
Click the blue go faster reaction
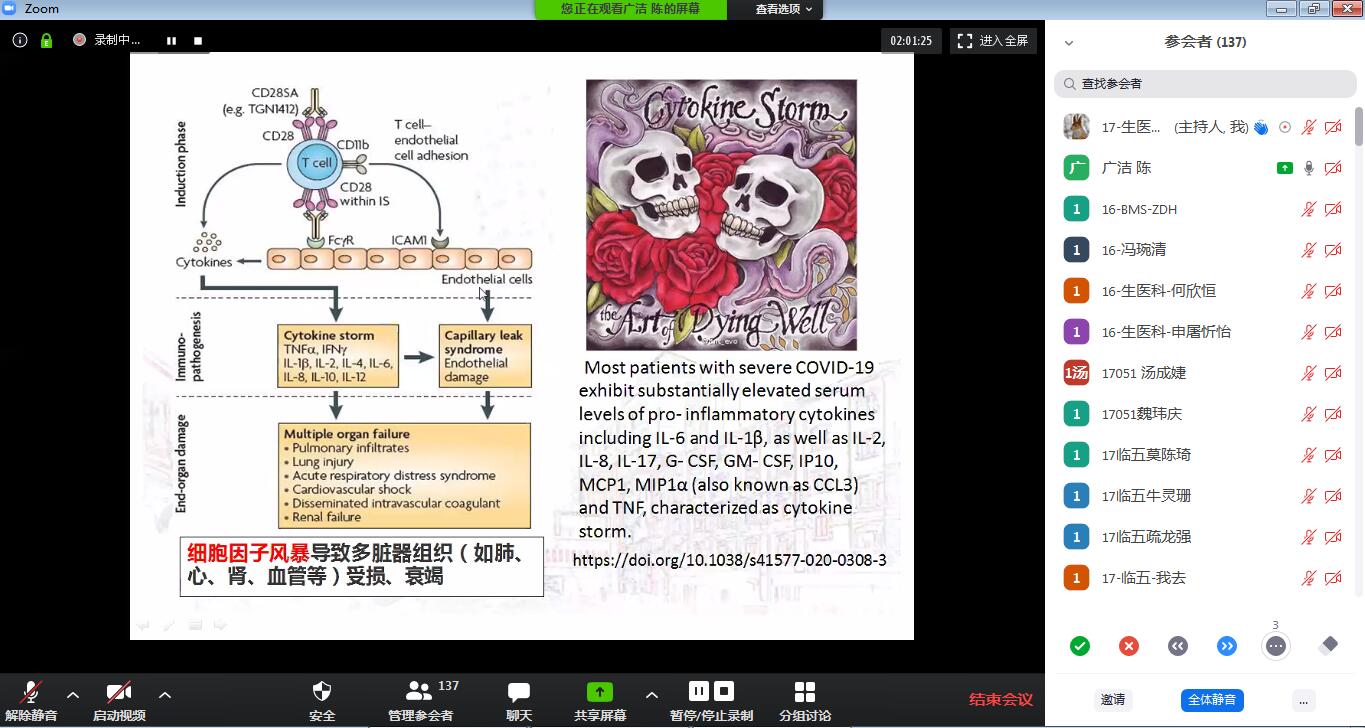click(x=1227, y=646)
